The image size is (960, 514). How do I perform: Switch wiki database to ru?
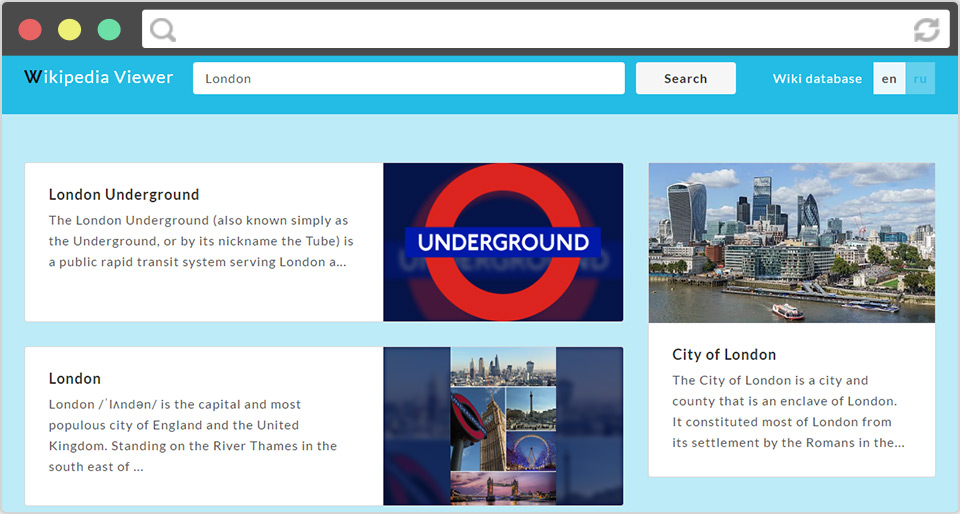click(920, 78)
